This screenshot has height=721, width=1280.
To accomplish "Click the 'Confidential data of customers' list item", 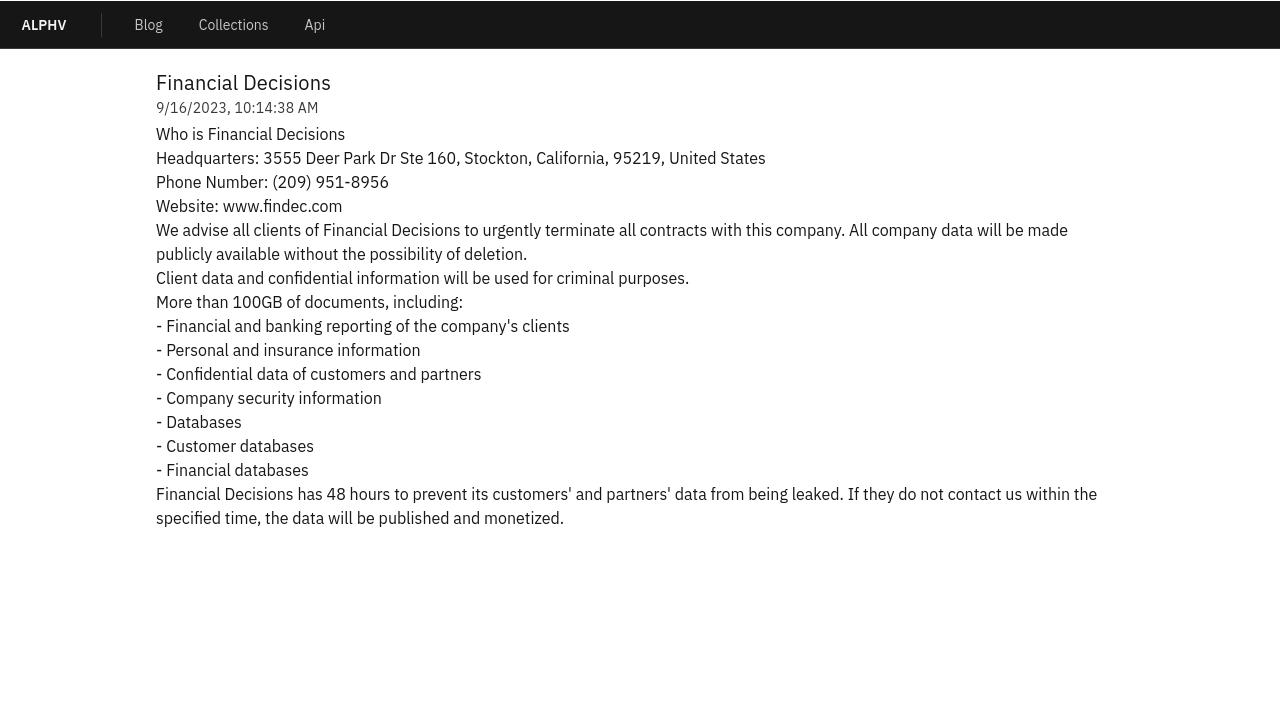I will pyautogui.click(x=318, y=374).
